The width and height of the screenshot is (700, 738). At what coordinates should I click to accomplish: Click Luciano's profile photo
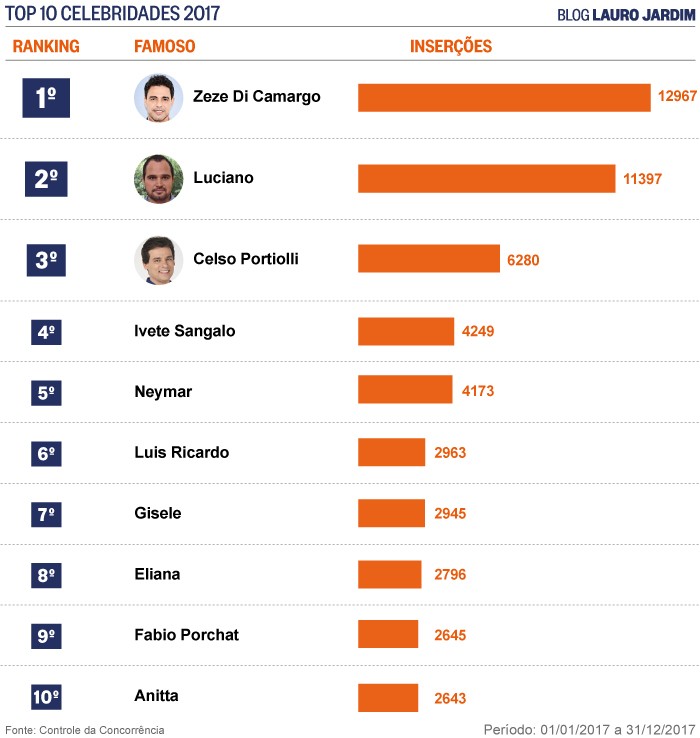pos(158,179)
